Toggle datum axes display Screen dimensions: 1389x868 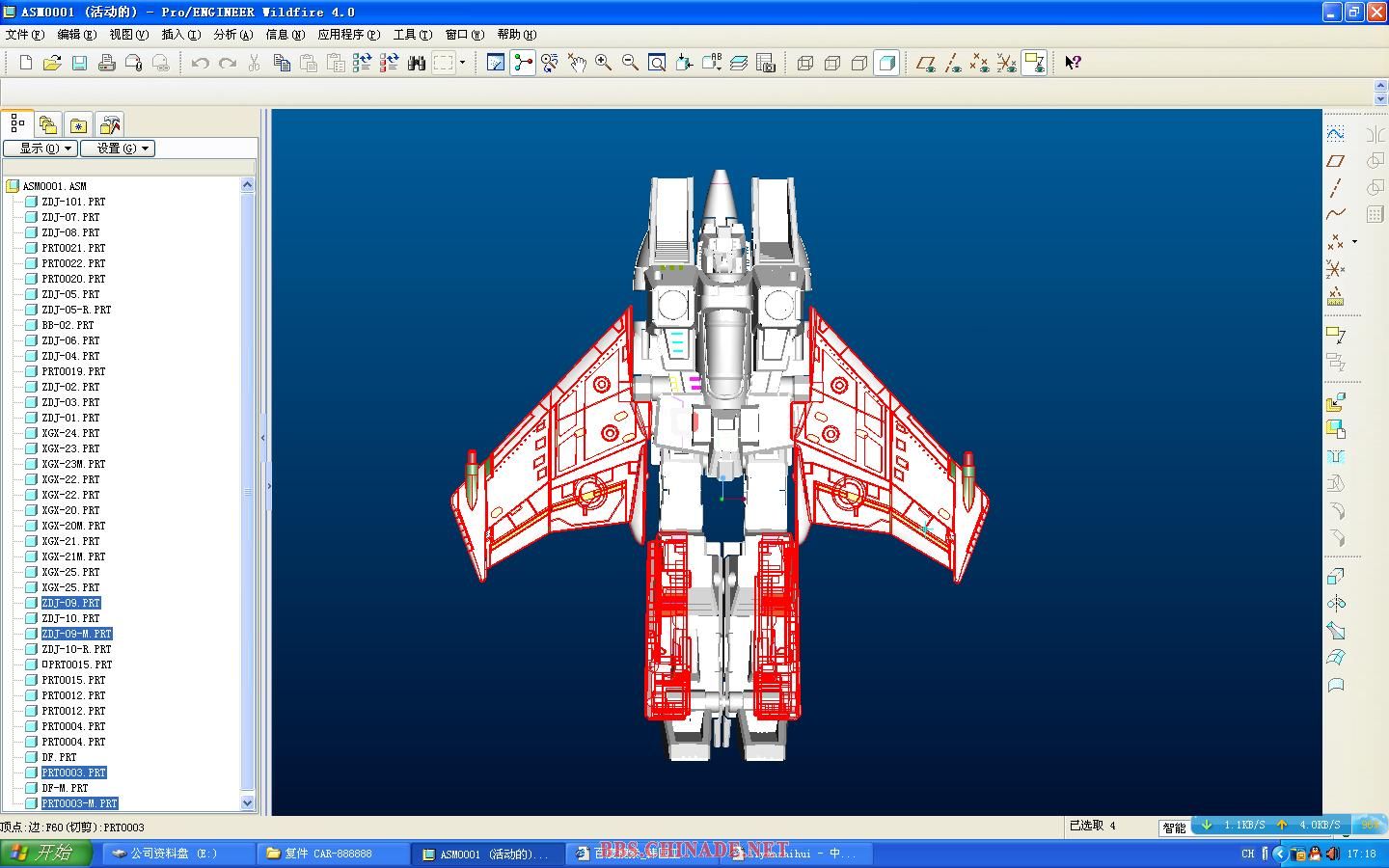[x=953, y=63]
